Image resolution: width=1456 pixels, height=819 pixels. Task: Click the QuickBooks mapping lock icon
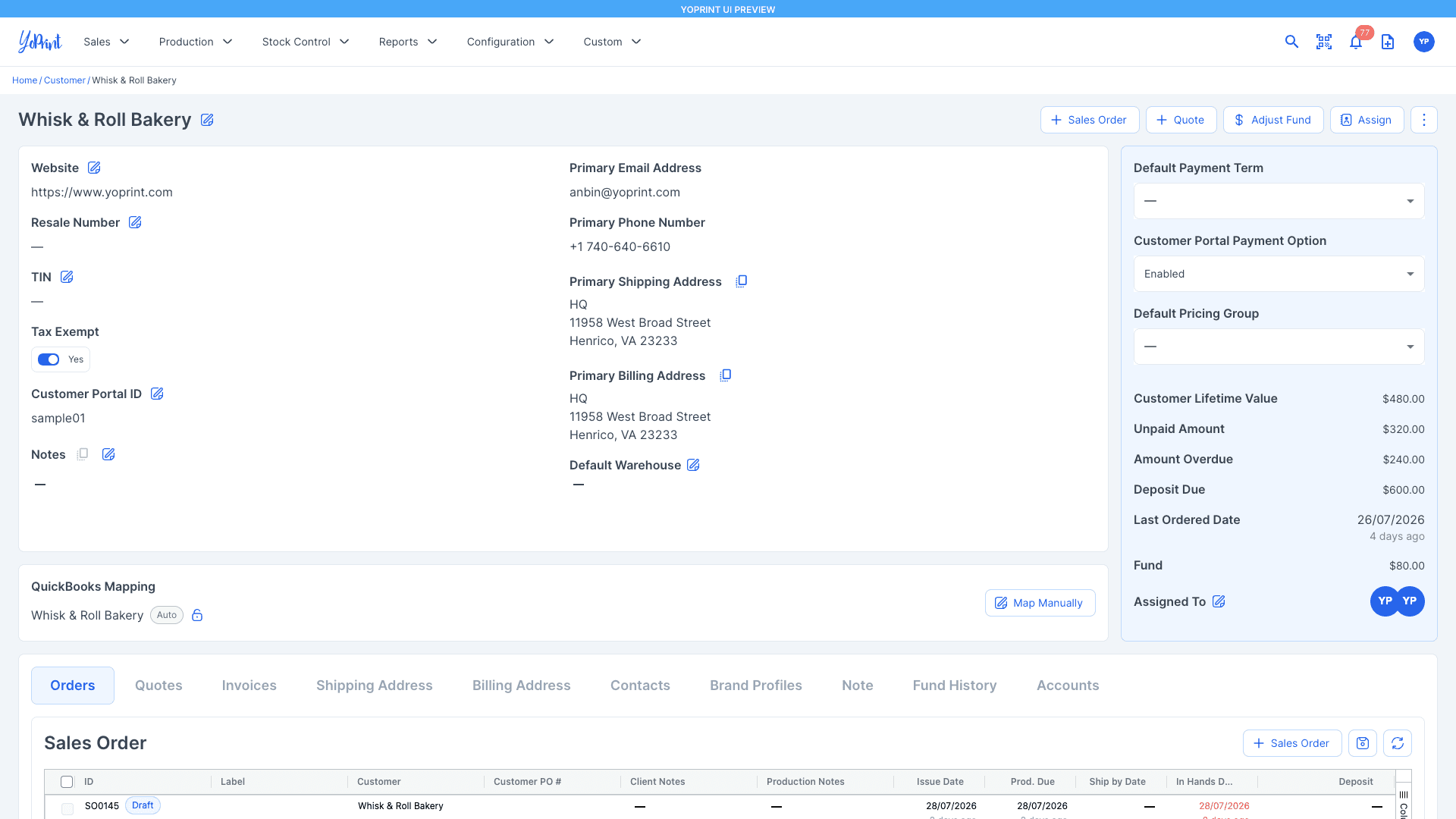click(x=197, y=615)
